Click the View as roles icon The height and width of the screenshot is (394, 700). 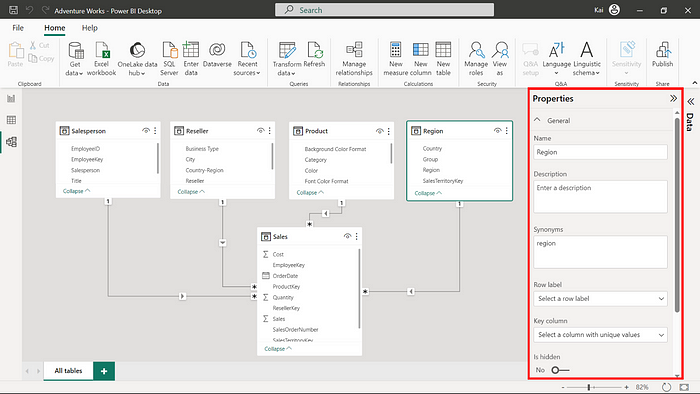500,50
